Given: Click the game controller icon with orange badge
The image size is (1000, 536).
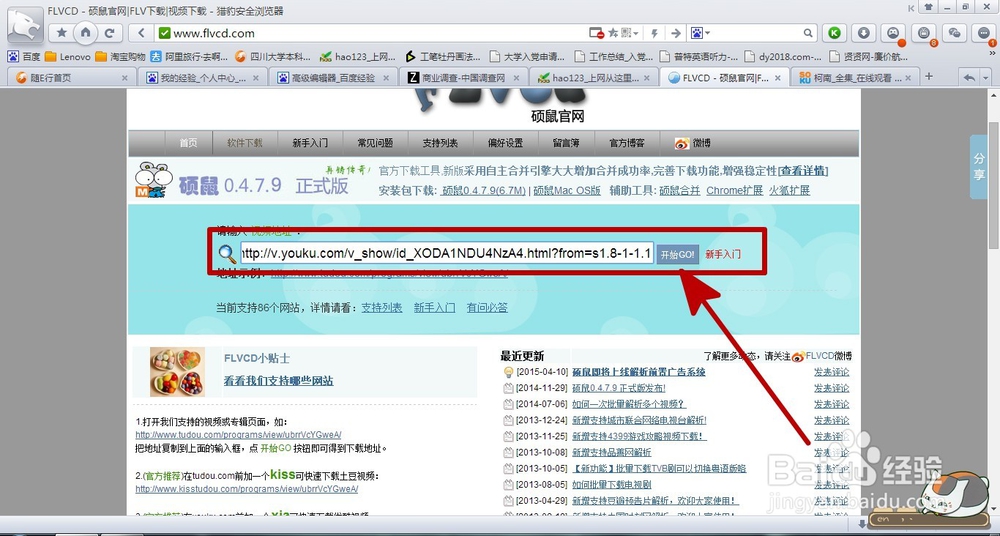Looking at the screenshot, I should tap(893, 33).
